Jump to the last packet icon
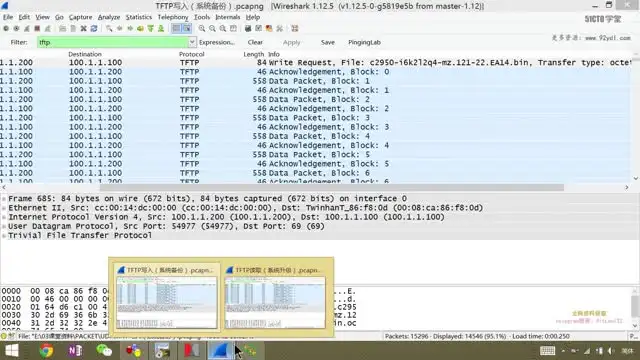The width and height of the screenshot is (640, 360). 161,29
